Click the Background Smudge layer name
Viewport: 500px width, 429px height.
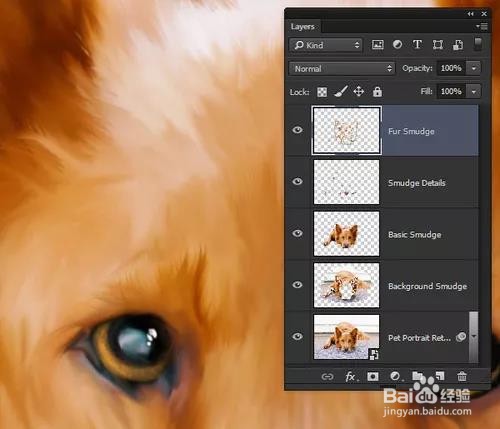click(x=427, y=286)
